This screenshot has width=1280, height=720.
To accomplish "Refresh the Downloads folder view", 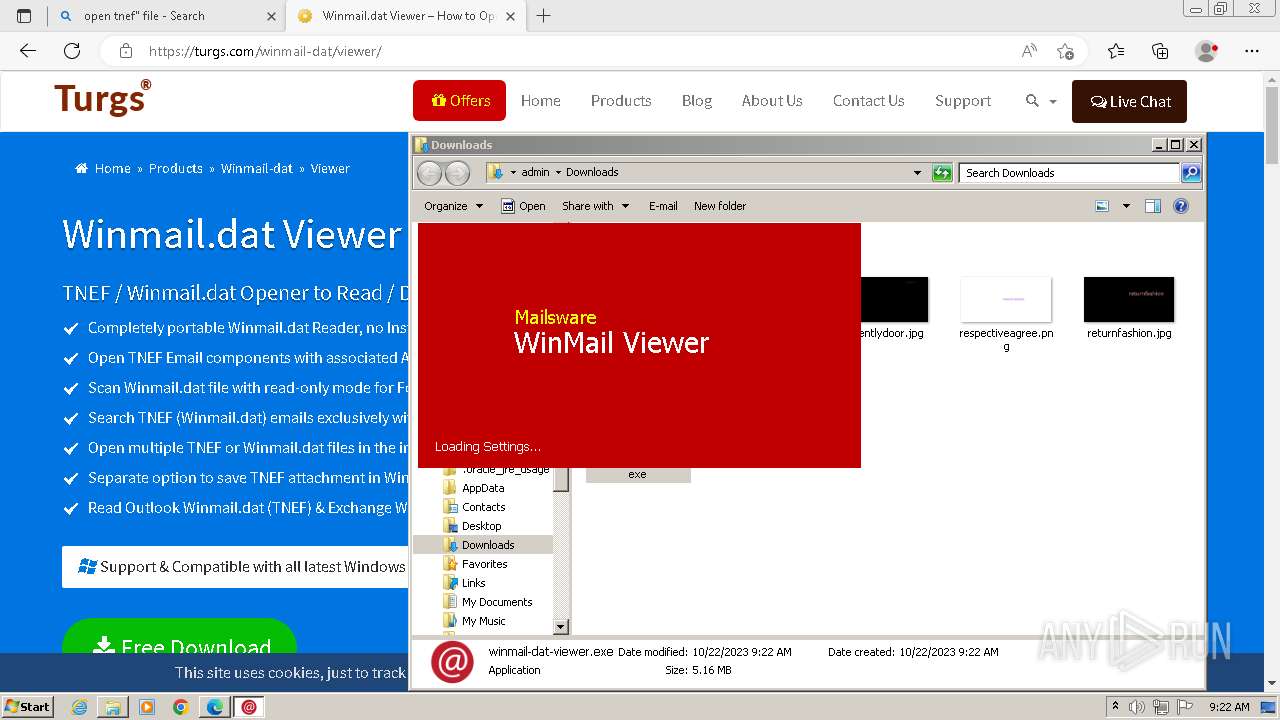I will 942,173.
